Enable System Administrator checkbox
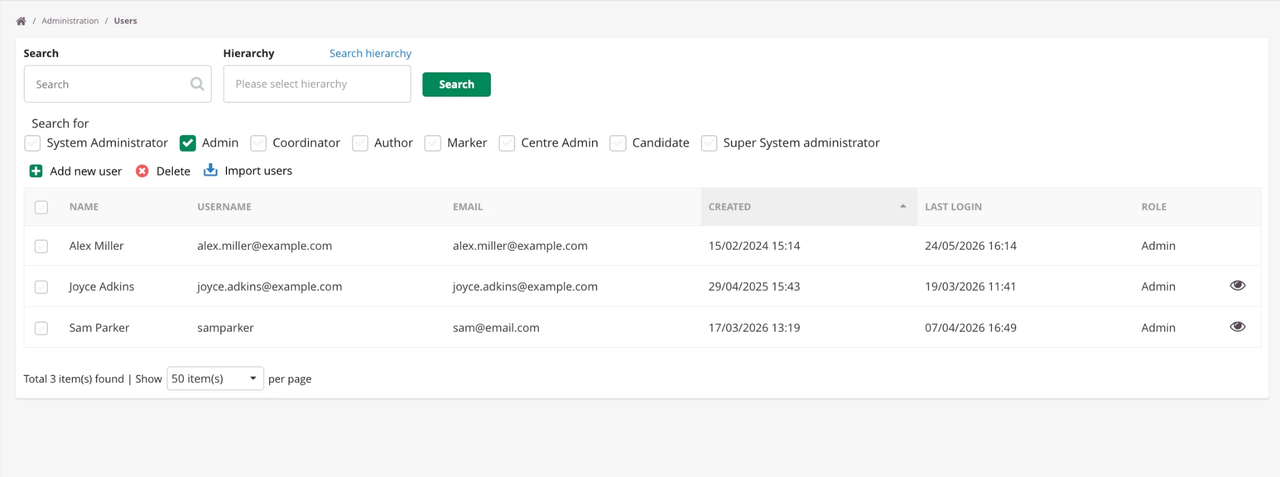 tap(33, 143)
